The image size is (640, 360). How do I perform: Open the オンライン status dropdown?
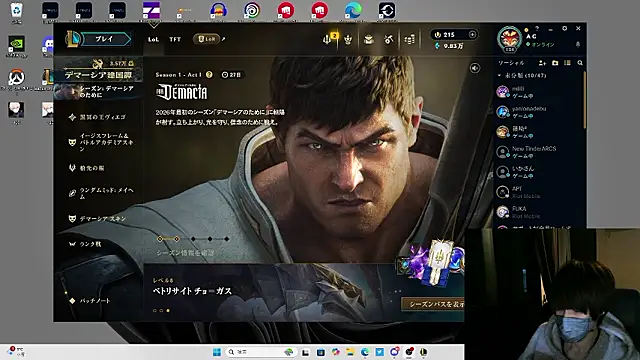pos(541,44)
